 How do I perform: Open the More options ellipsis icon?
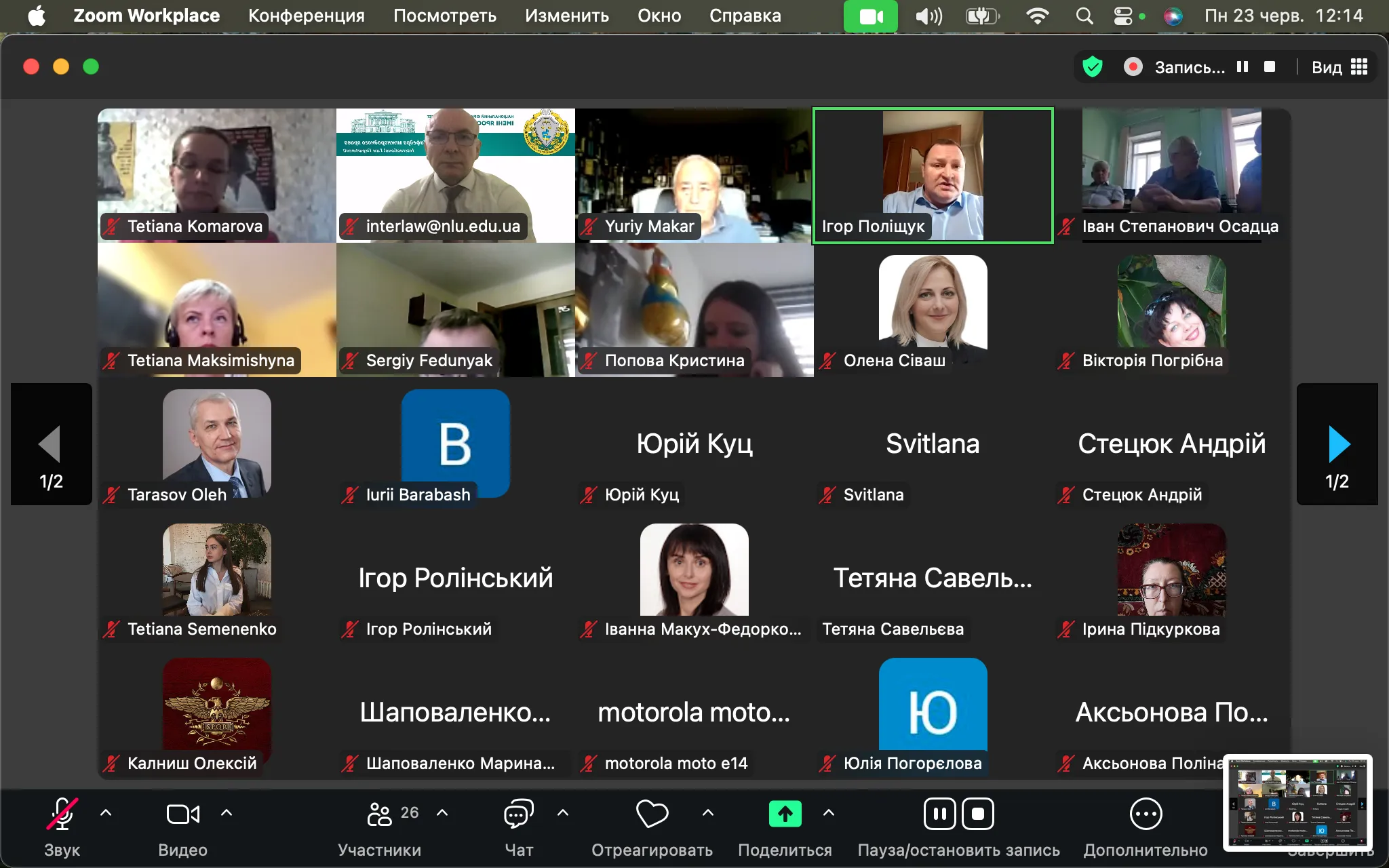[1146, 814]
